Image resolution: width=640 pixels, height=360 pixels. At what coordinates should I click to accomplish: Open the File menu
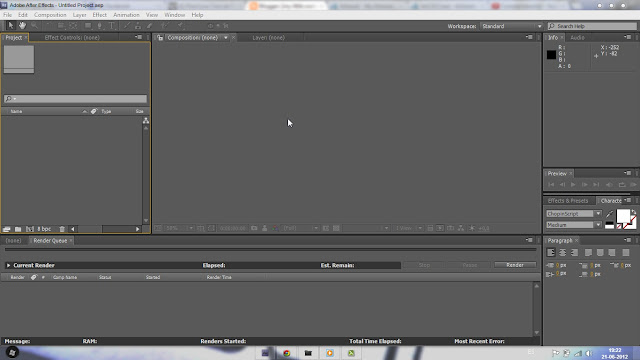7,15
